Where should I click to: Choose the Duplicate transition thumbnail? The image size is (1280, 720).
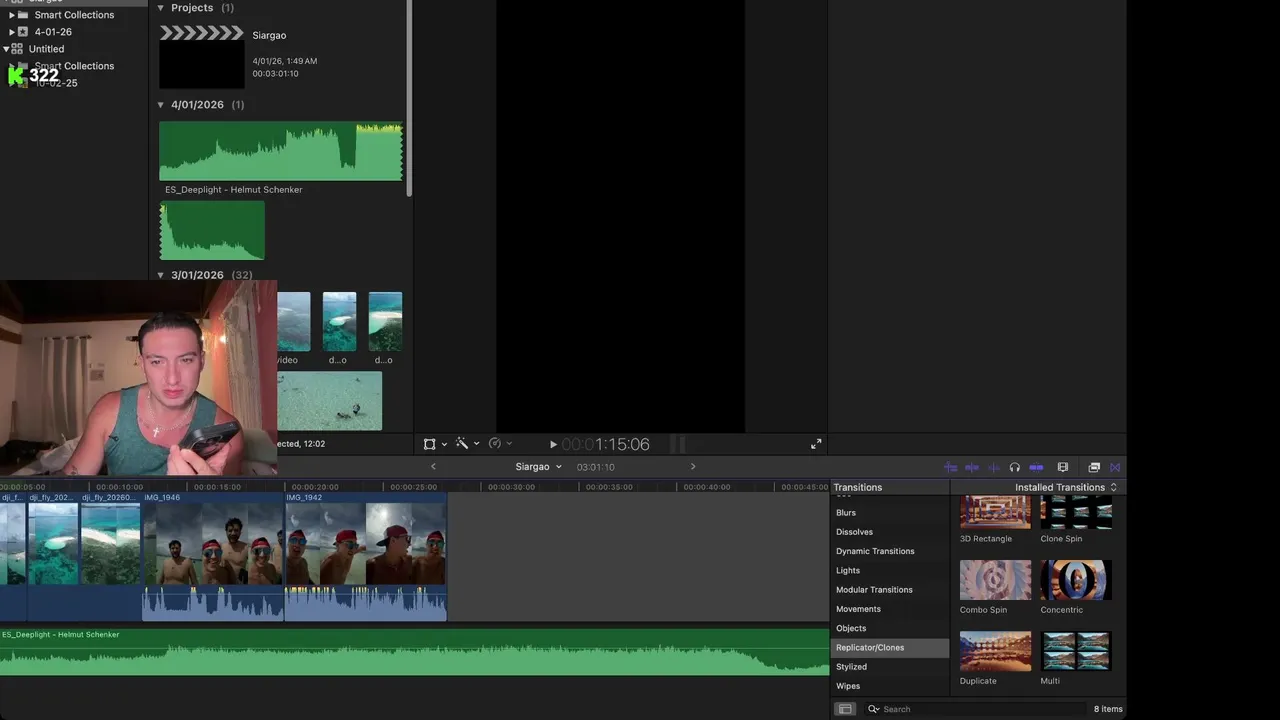[x=995, y=651]
